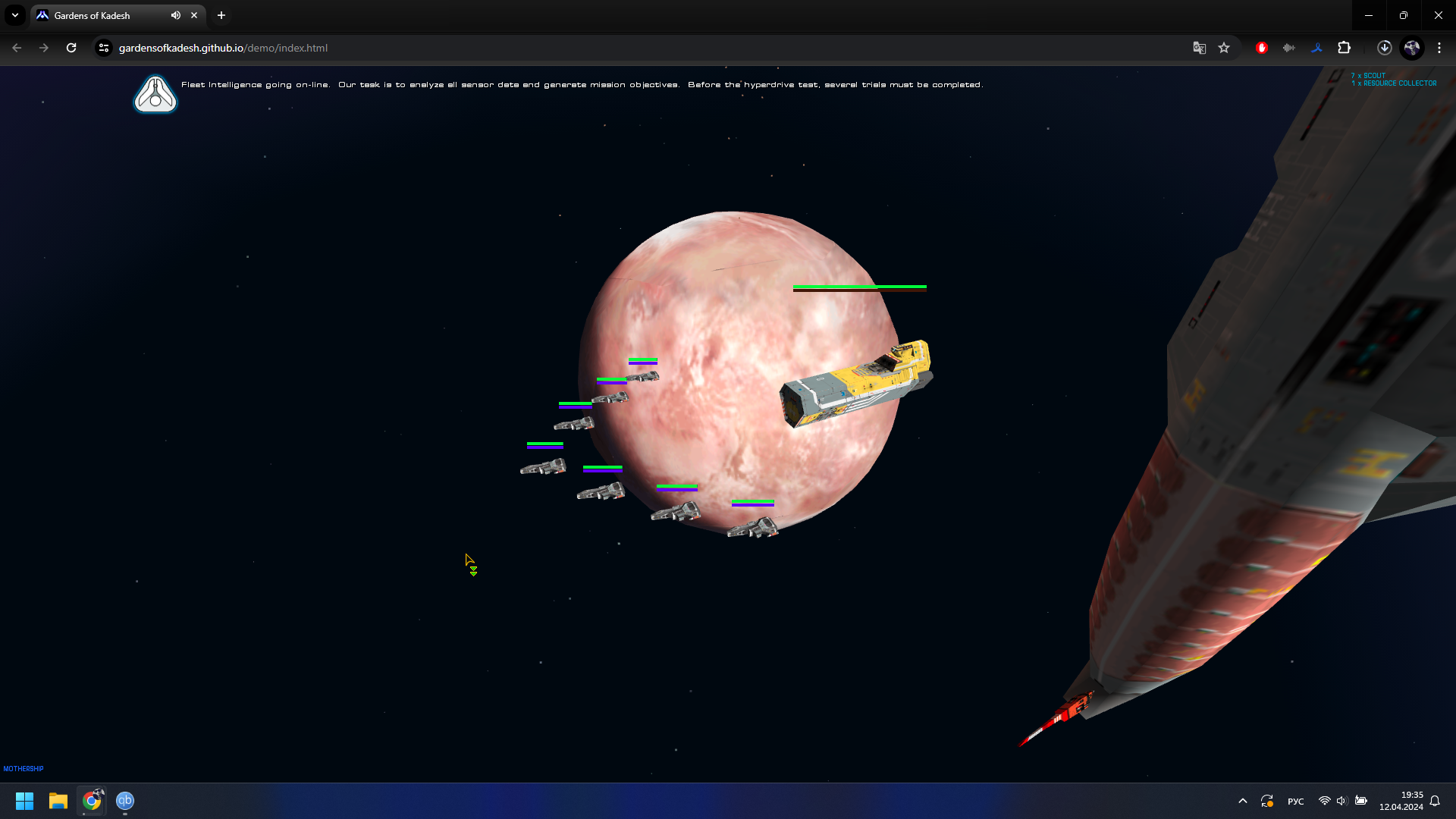Open the volume tray icon
1456x819 pixels.
[x=1341, y=801]
